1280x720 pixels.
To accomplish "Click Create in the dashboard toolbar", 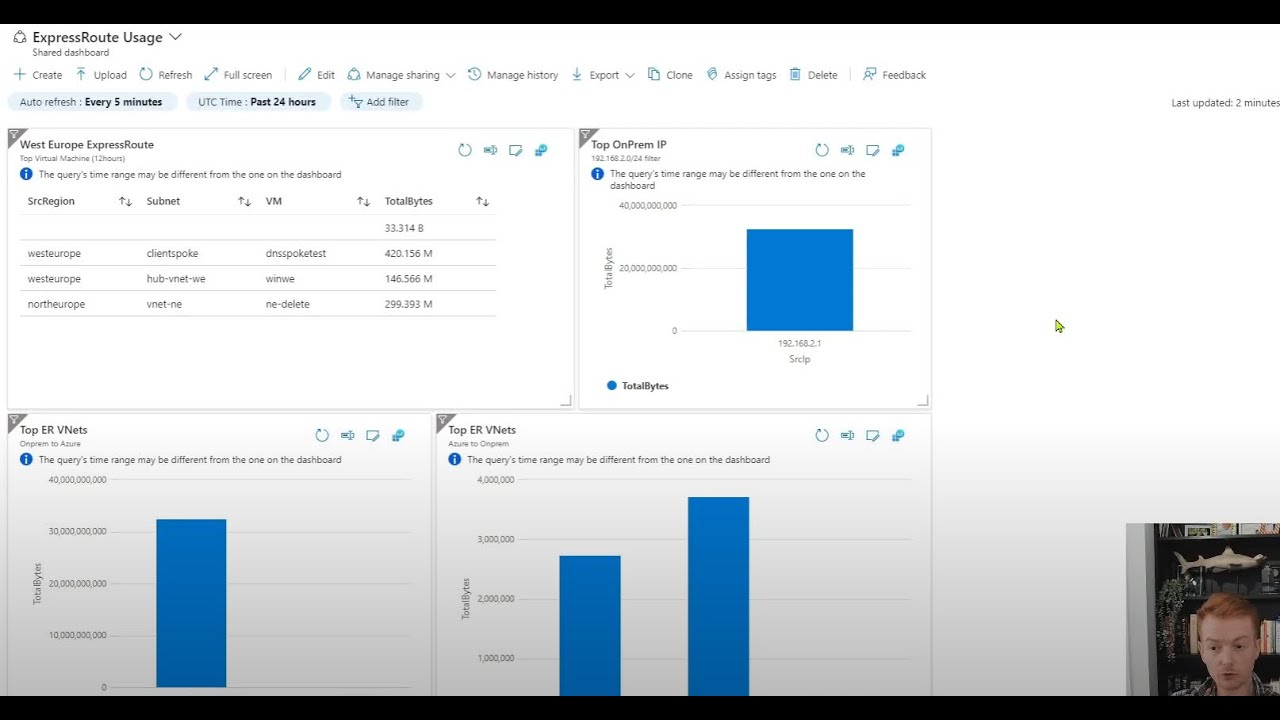I will pyautogui.click(x=37, y=75).
